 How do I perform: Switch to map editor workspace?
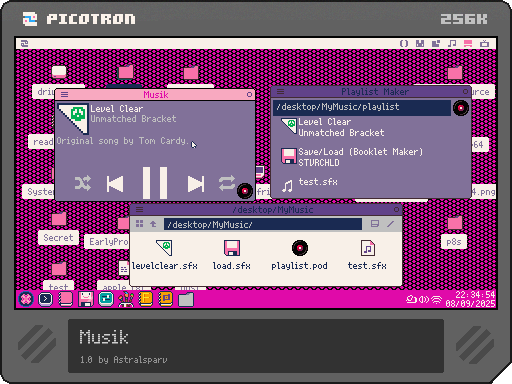tap(436, 44)
